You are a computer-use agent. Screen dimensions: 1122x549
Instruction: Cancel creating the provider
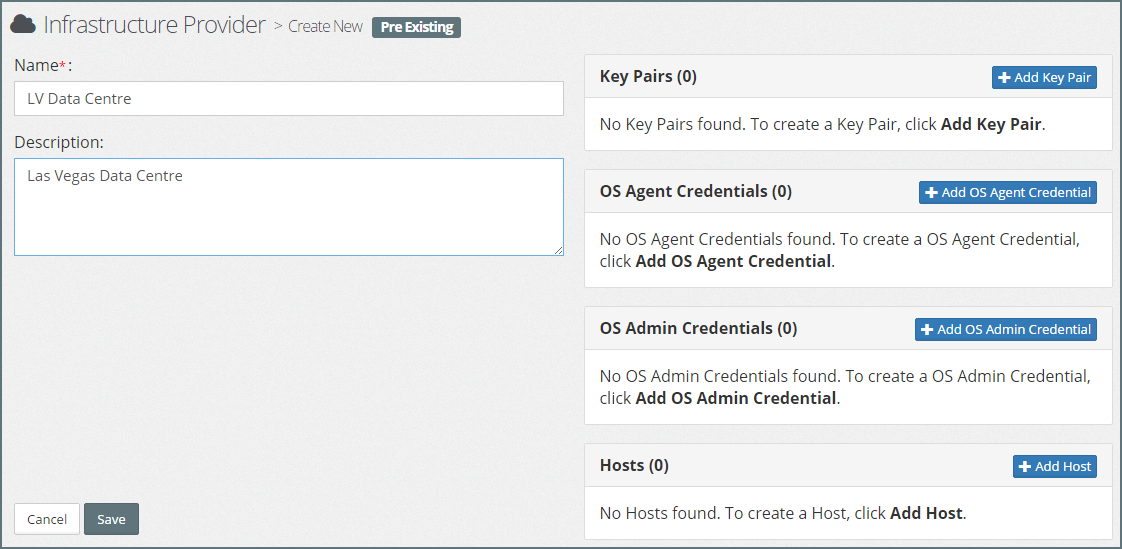coord(47,519)
